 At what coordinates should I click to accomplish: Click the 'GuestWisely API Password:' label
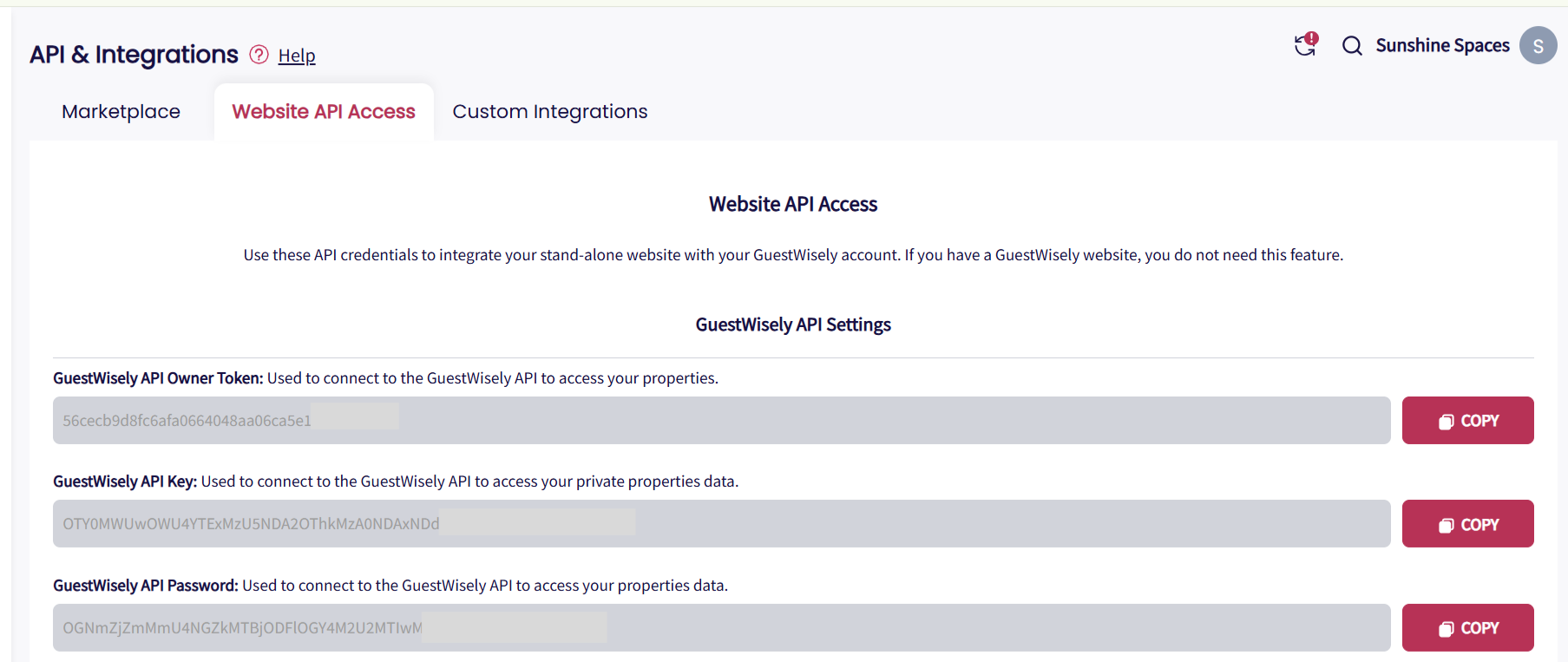[x=146, y=586]
